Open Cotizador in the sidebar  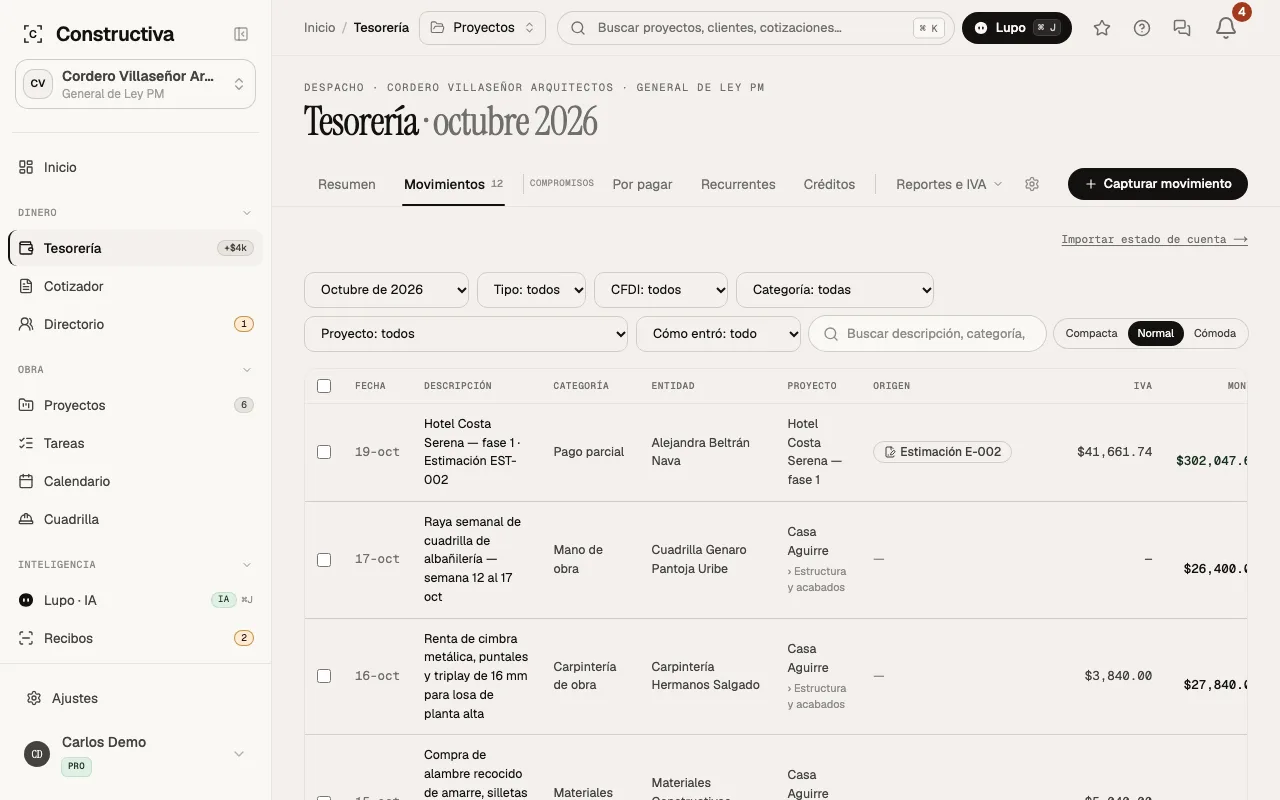[x=135, y=286]
